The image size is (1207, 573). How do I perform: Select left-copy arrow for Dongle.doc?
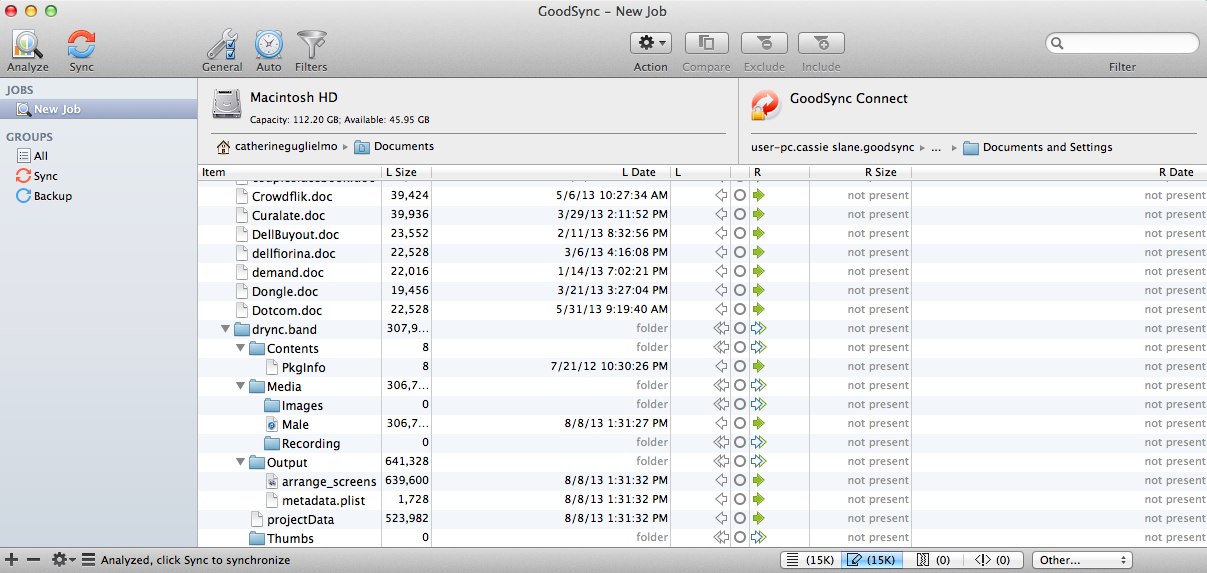(x=718, y=291)
